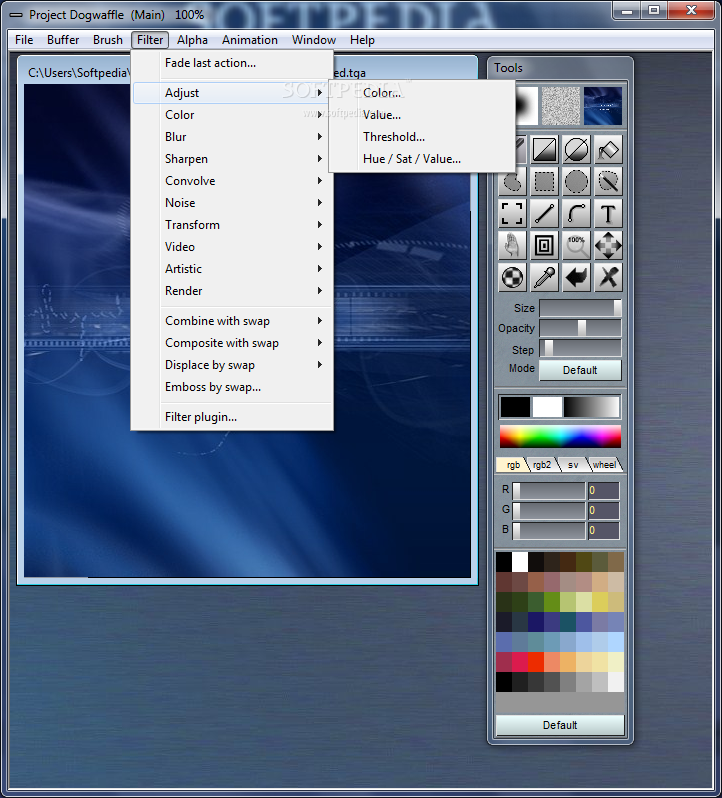Open the Alpha menu

coord(192,40)
